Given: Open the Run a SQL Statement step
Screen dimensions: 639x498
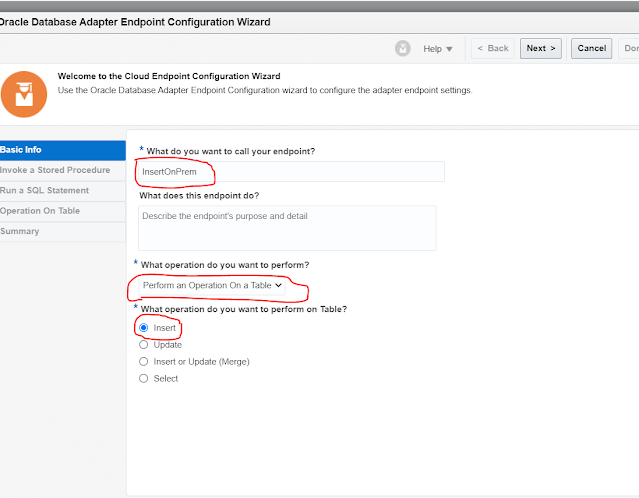Looking at the screenshot, I should [62, 191].
